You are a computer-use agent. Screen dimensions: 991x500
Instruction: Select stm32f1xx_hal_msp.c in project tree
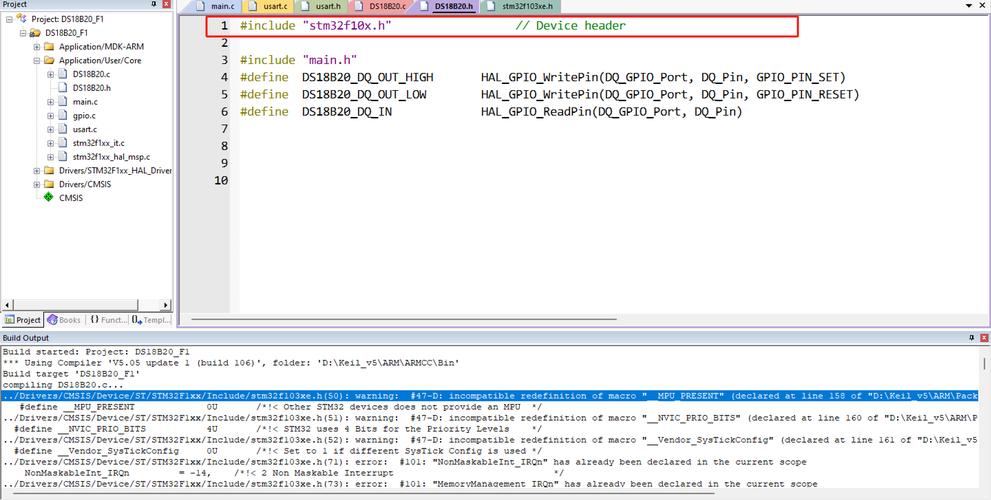tap(111, 157)
